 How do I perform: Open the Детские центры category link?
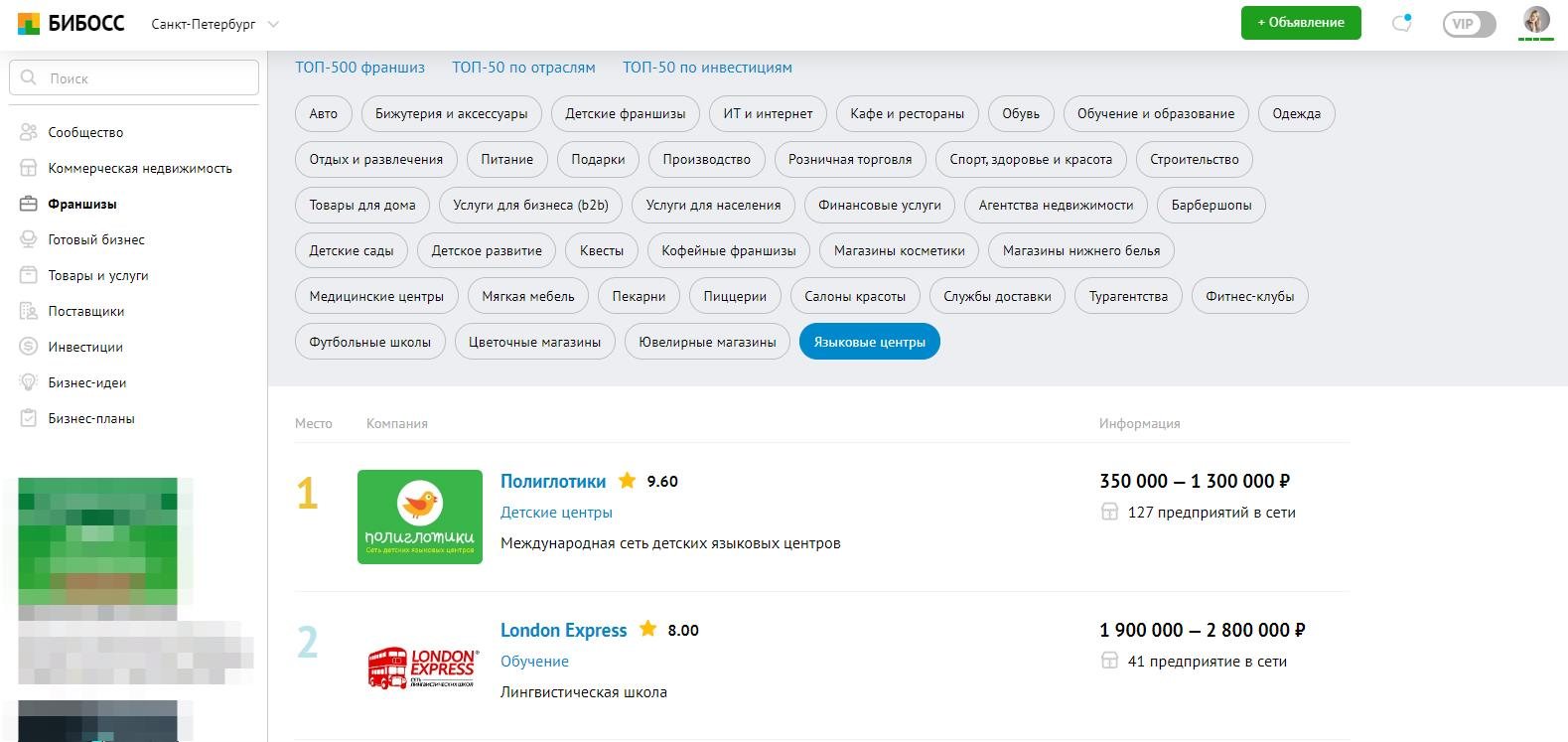point(556,513)
